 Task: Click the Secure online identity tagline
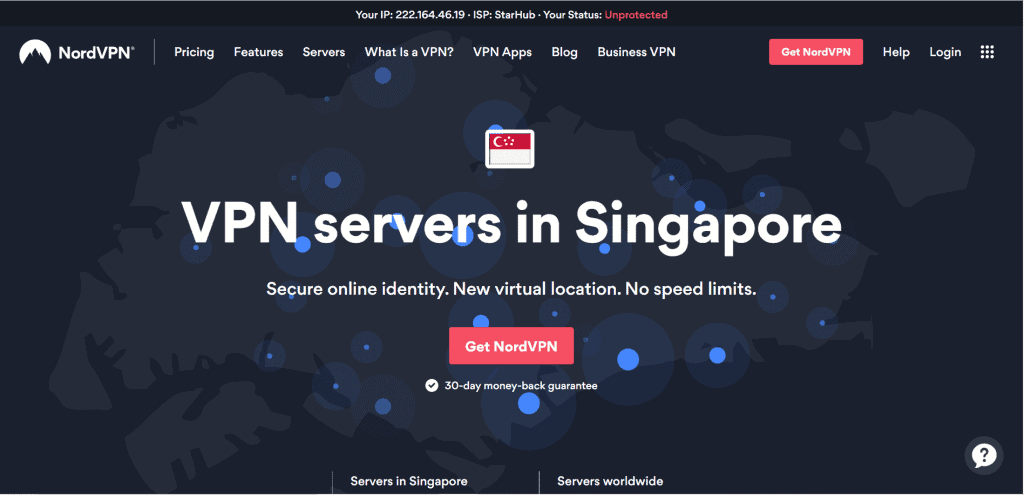(x=511, y=288)
